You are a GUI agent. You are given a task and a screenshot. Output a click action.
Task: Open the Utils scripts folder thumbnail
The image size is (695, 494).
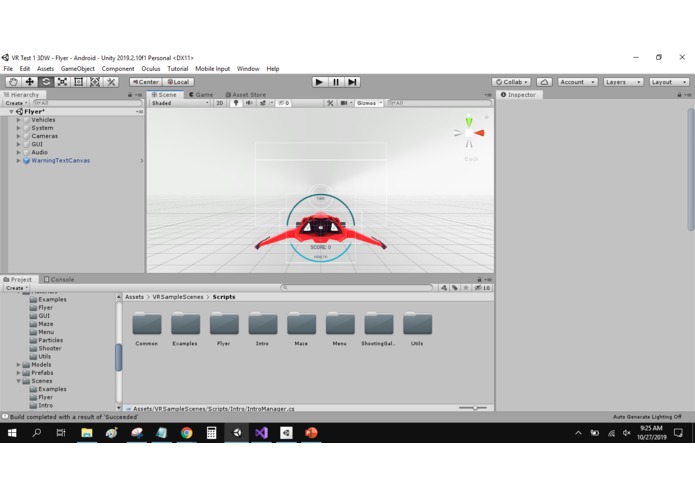(417, 324)
